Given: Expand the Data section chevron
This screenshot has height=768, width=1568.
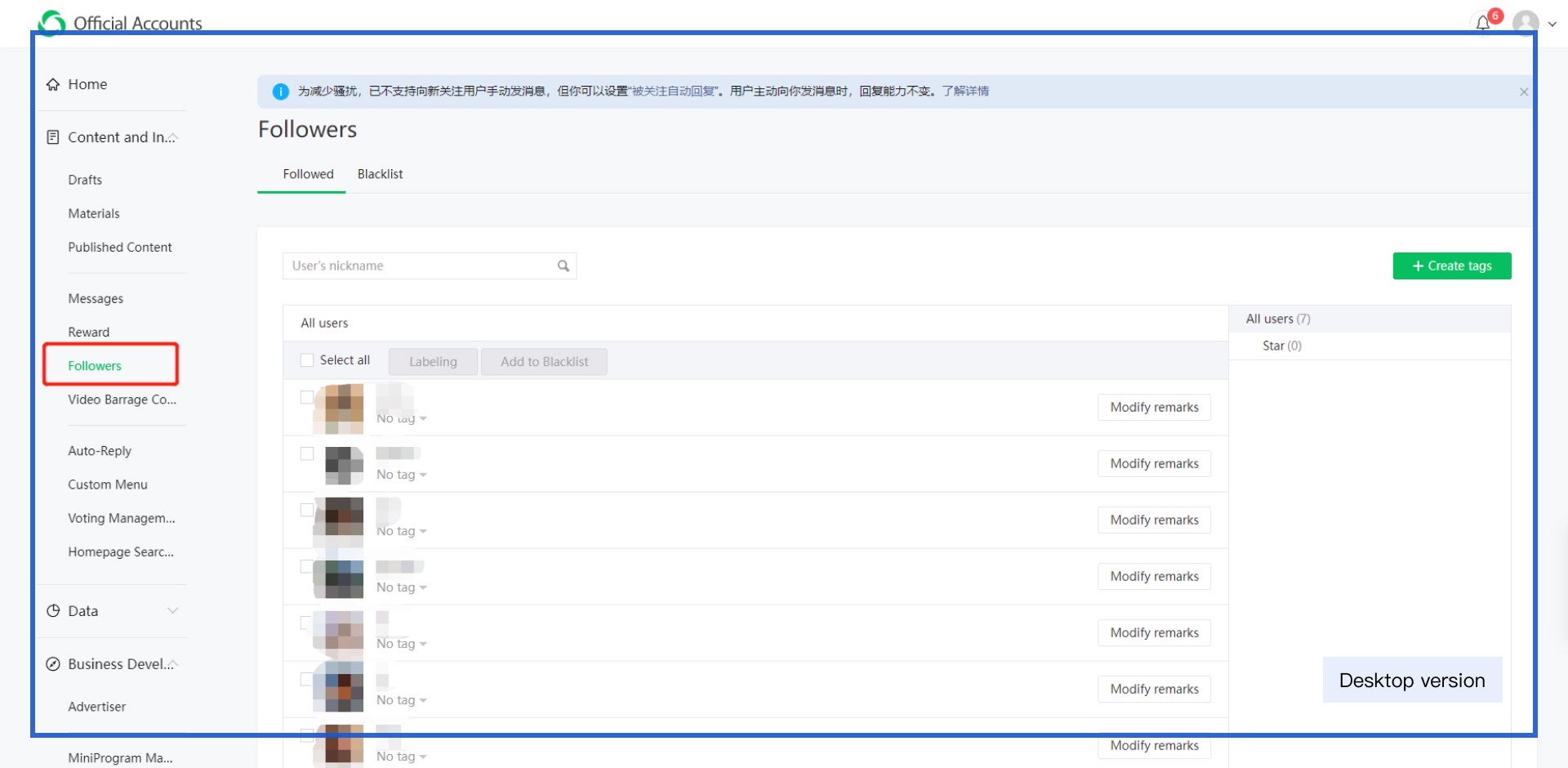Looking at the screenshot, I should tap(172, 611).
